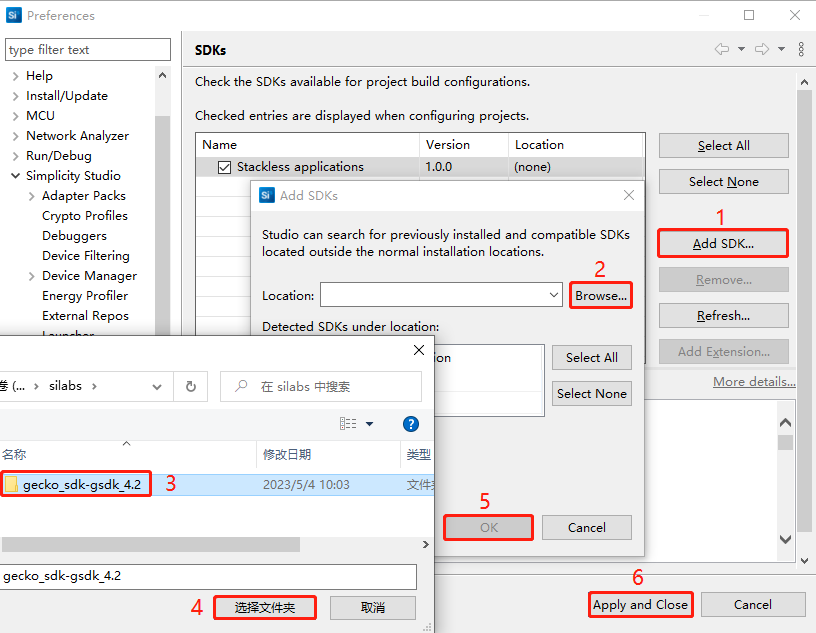Click the forward navigation arrow in SDKs header
Image resolution: width=816 pixels, height=633 pixels.
click(761, 49)
